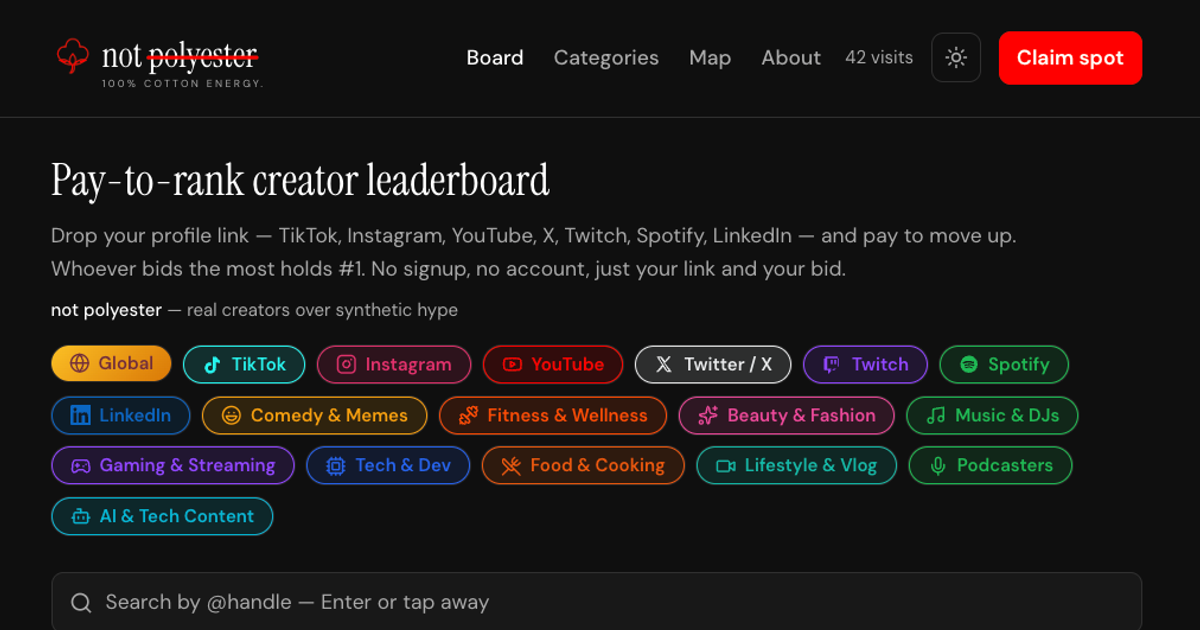
Task: Open the Categories nav item
Action: tap(606, 58)
